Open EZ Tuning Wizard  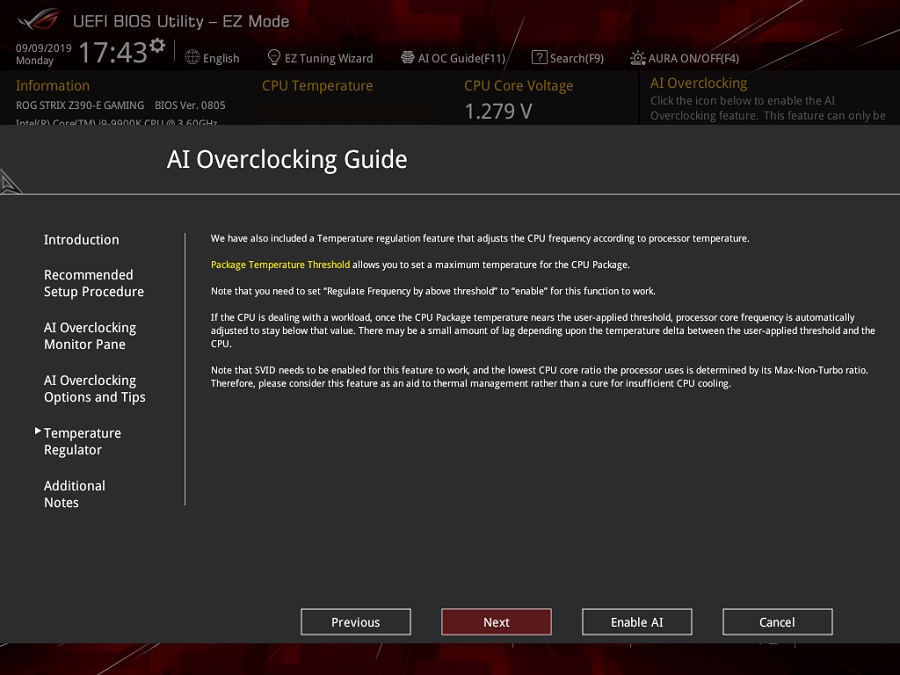click(x=328, y=58)
